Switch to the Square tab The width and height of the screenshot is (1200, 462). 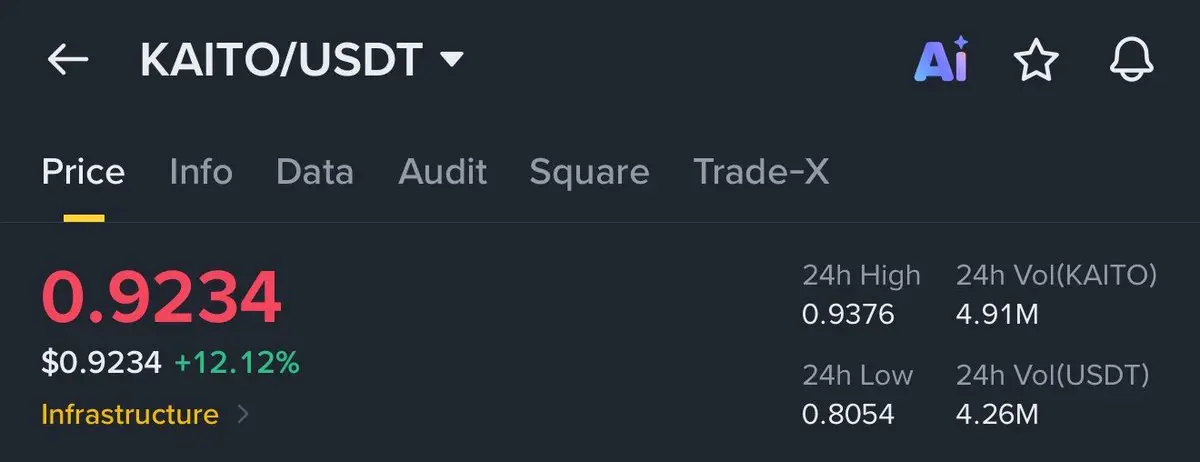coord(589,173)
